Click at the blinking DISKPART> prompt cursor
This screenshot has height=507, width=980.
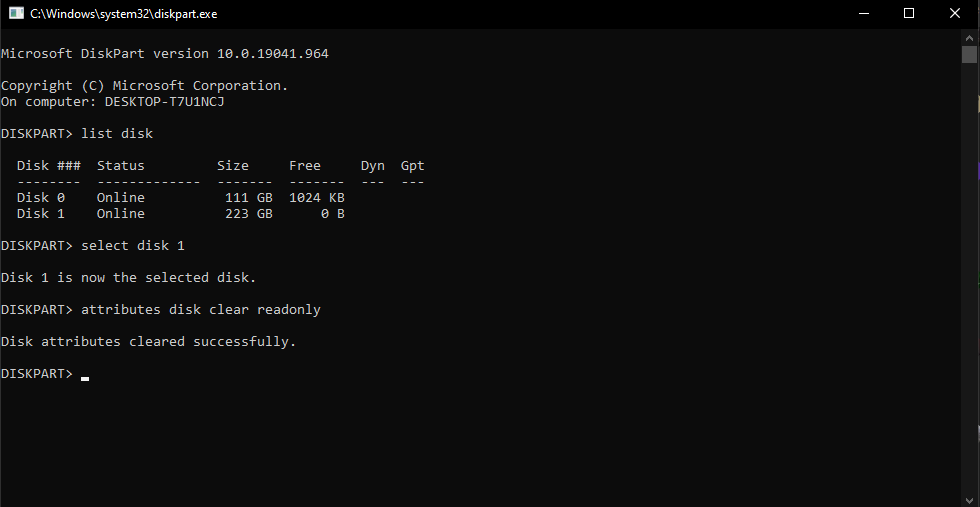tap(85, 374)
